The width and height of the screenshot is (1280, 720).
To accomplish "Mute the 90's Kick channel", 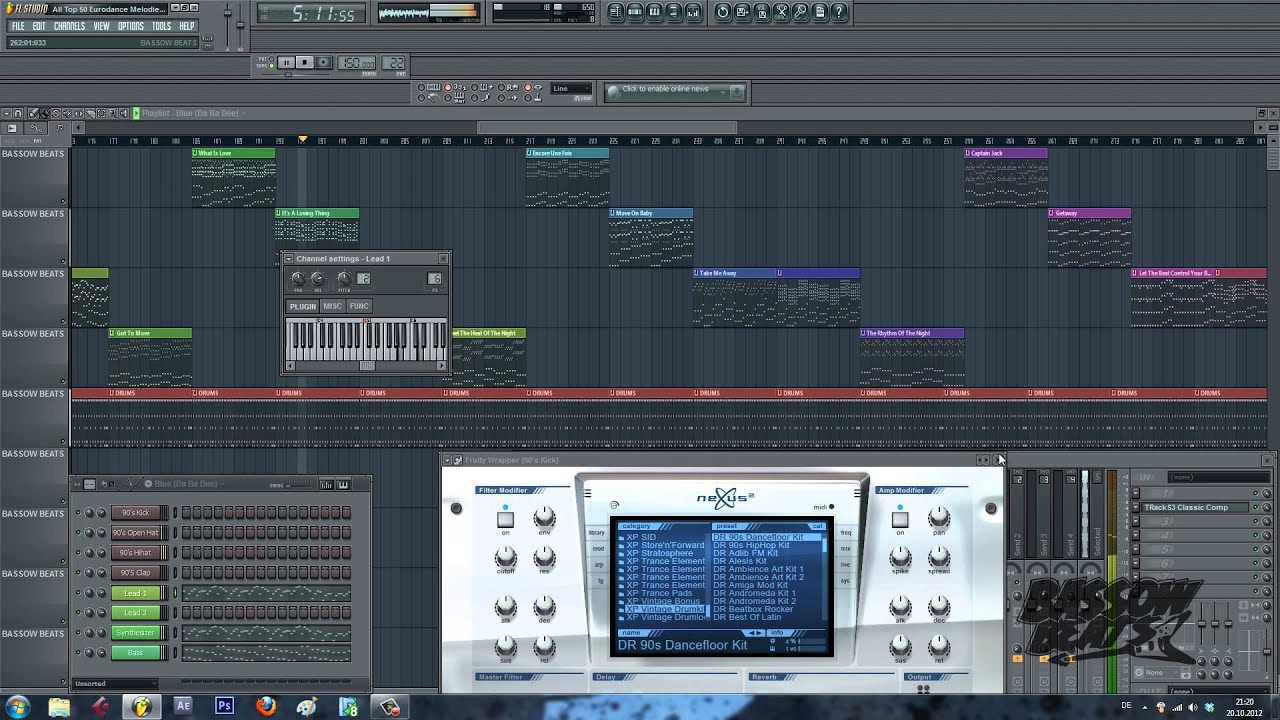I will click(x=78, y=513).
